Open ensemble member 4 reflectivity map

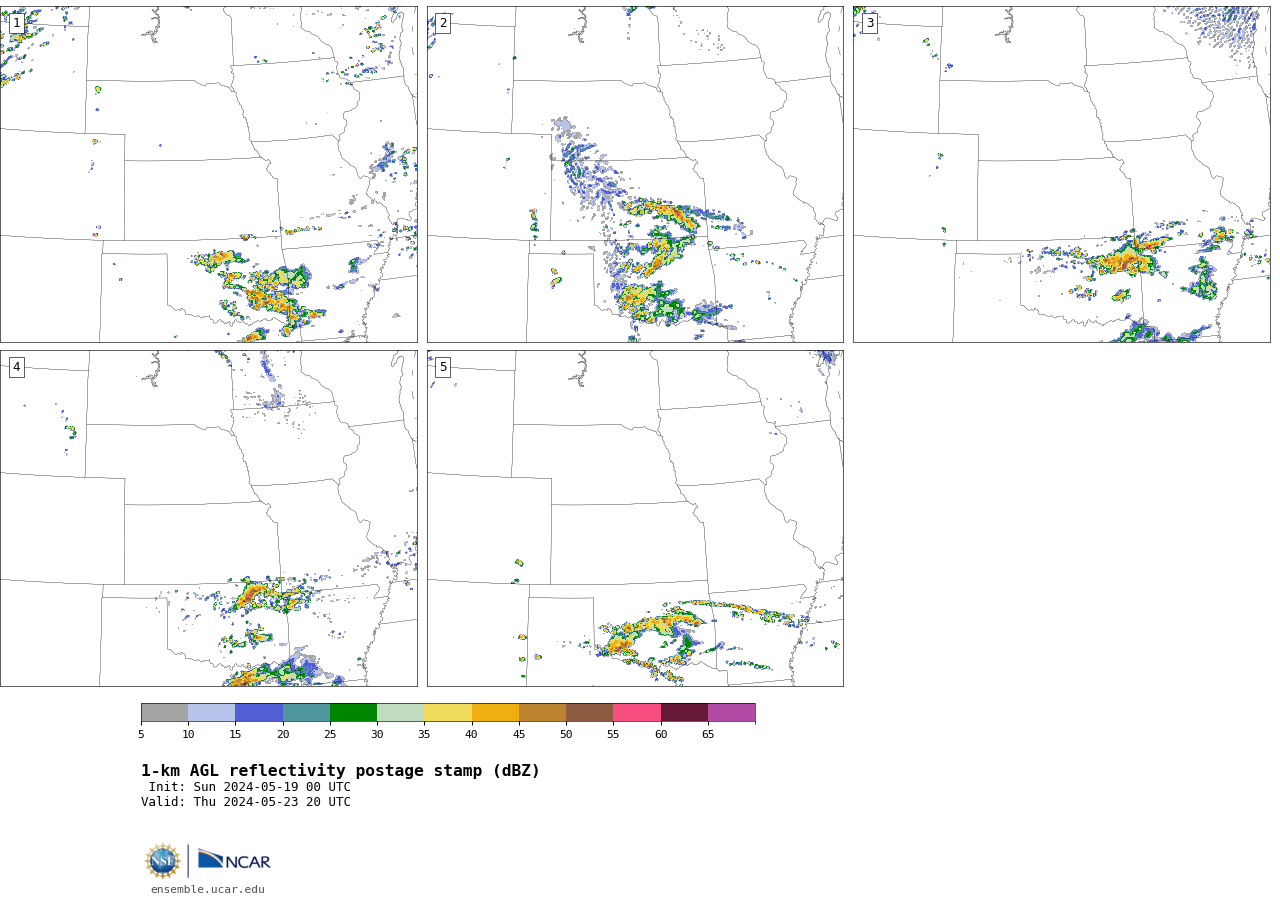point(208,518)
